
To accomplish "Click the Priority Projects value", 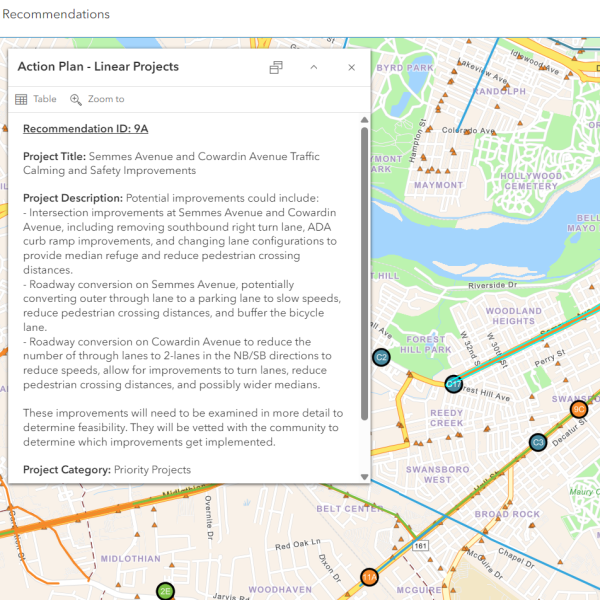I will tap(152, 470).
